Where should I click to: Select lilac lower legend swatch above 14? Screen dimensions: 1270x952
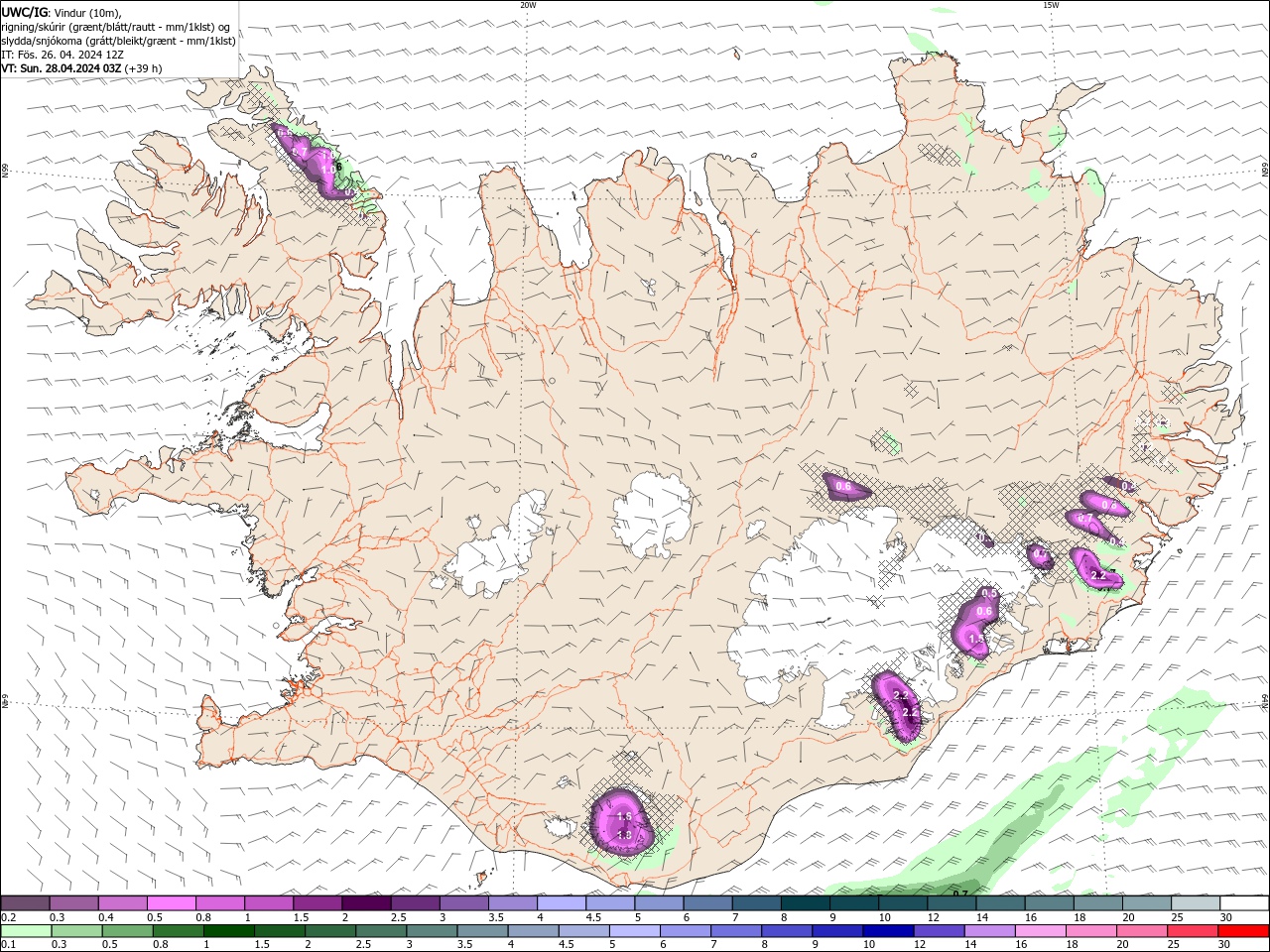[989, 931]
